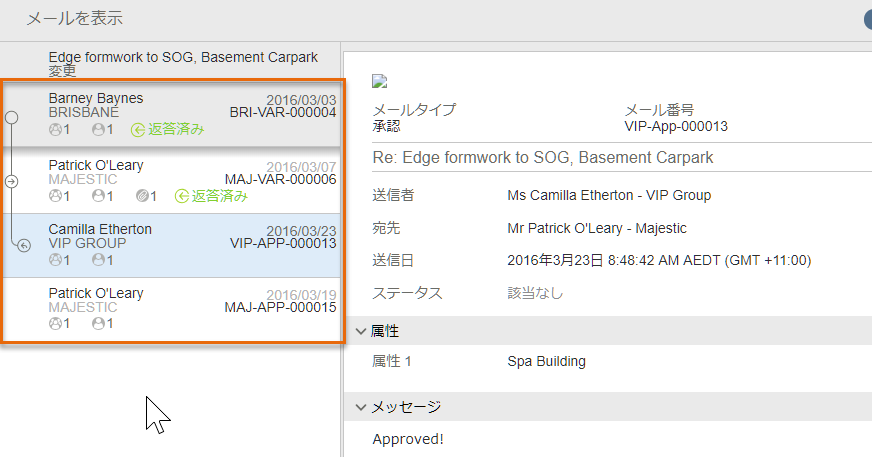The height and width of the screenshot is (457, 872).
Task: Click forward arrow thread node beside MAJ-VAR-000006
Action: (12, 181)
